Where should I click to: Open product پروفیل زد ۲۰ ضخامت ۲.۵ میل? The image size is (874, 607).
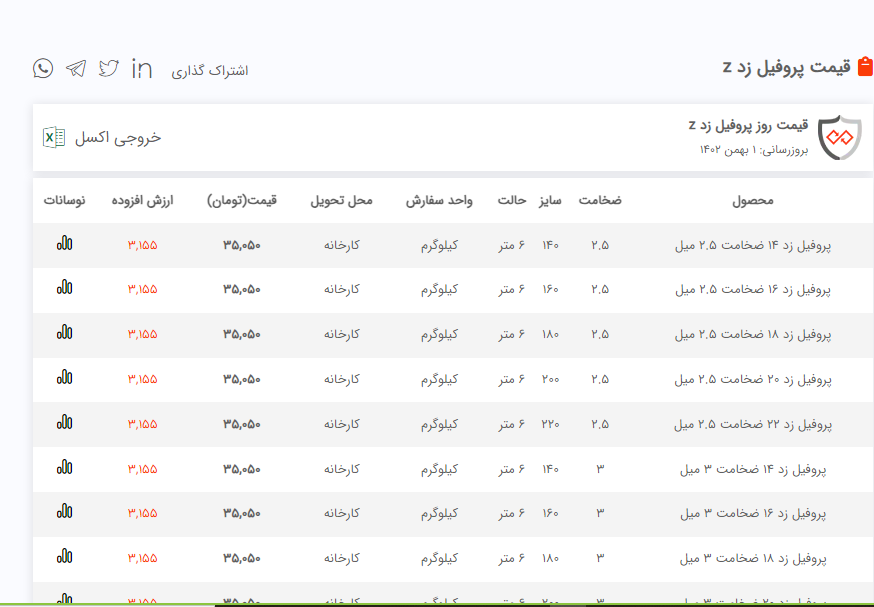coord(752,379)
